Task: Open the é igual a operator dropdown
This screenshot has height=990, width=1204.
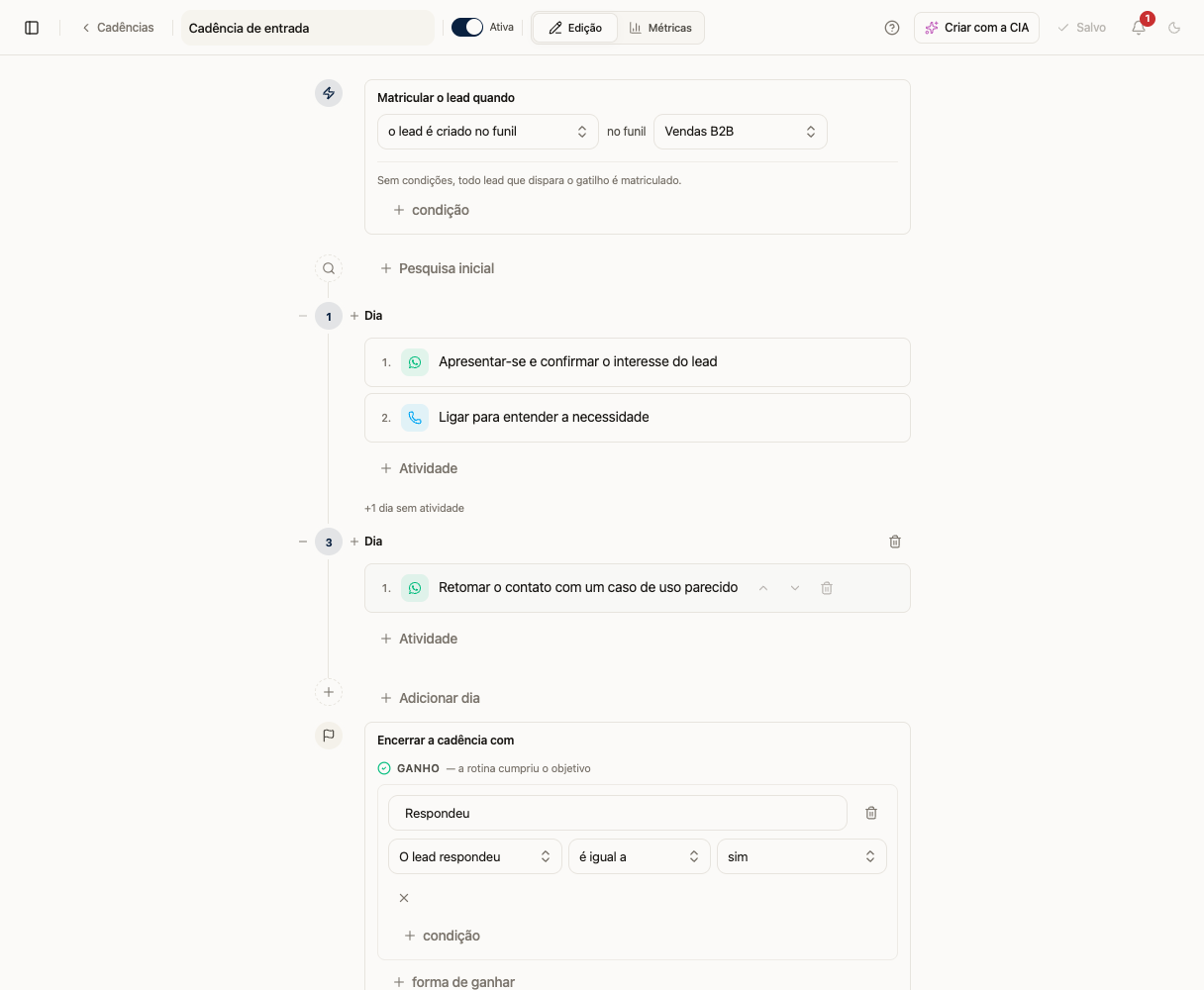Action: tap(640, 857)
